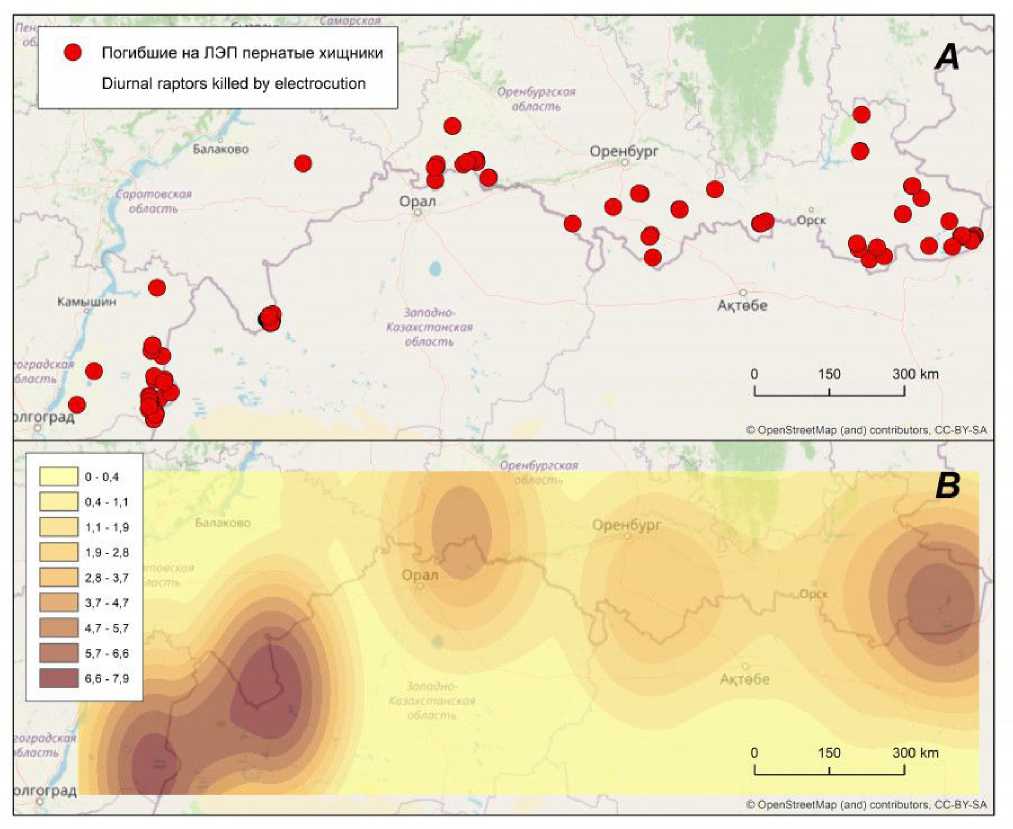Click 'Саратовская область' region label in map A
The image size is (1013, 829).
154,201
